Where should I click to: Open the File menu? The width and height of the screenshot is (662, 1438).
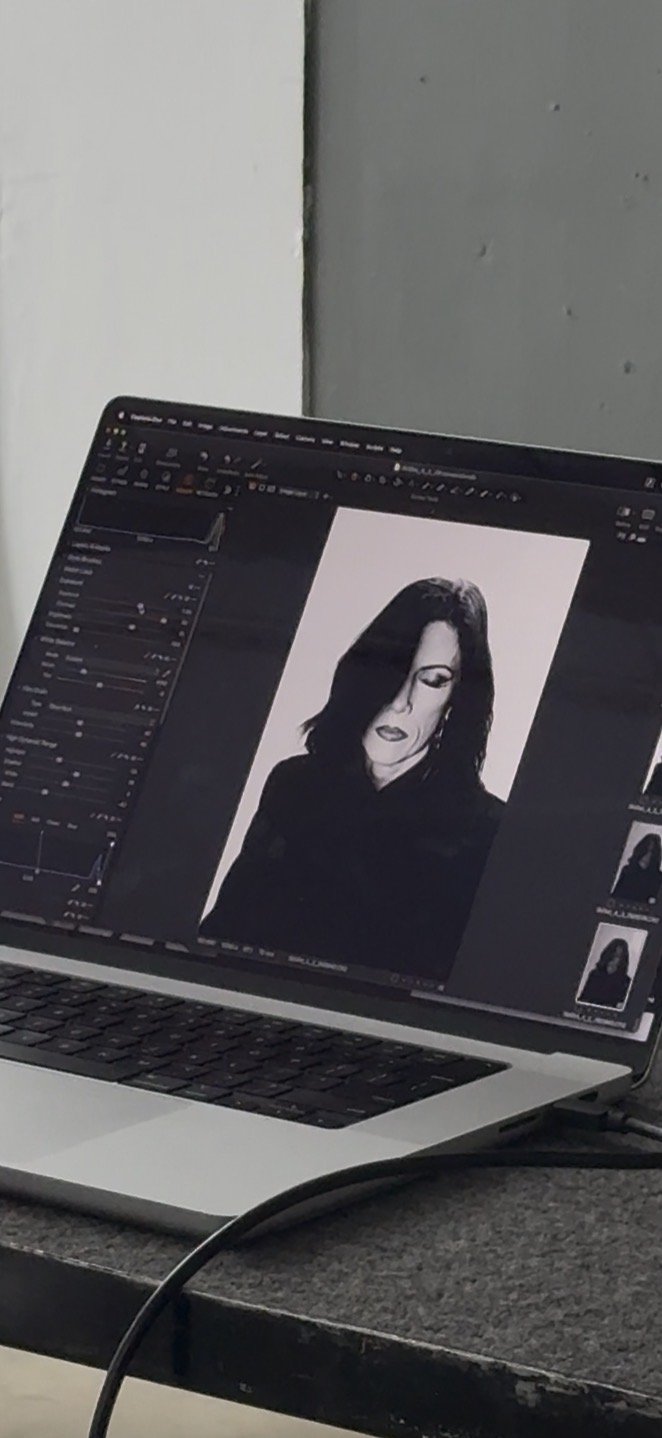pyautogui.click(x=172, y=421)
